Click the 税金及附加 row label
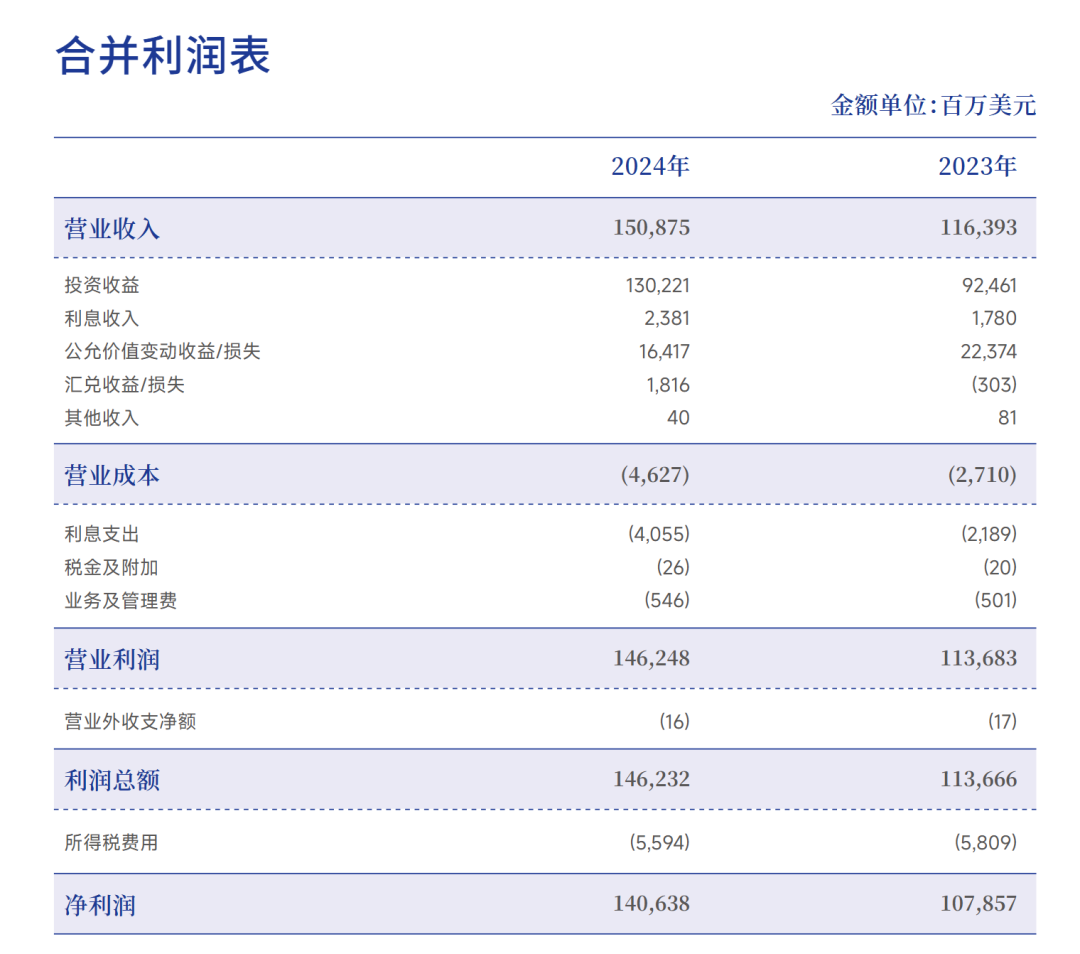 pyautogui.click(x=111, y=567)
